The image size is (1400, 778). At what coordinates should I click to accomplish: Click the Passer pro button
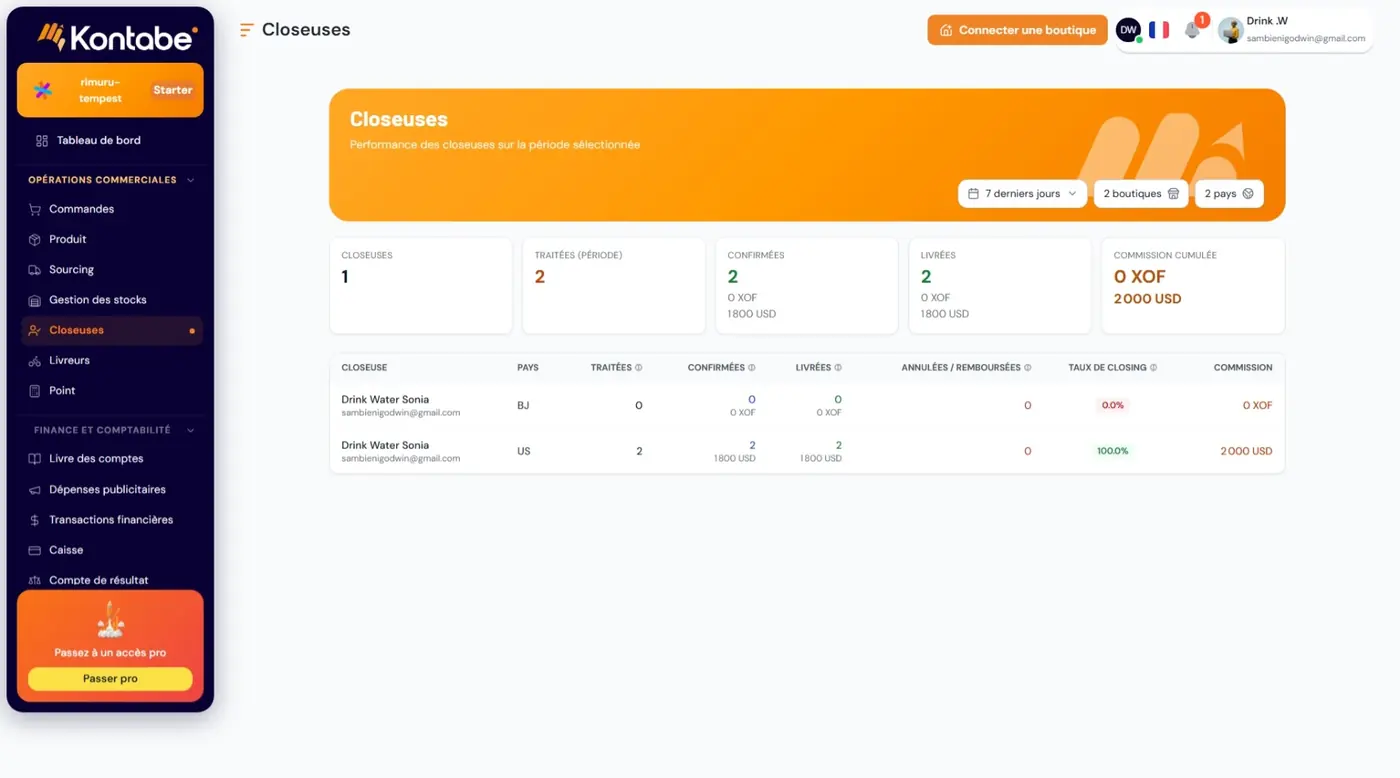pos(110,678)
